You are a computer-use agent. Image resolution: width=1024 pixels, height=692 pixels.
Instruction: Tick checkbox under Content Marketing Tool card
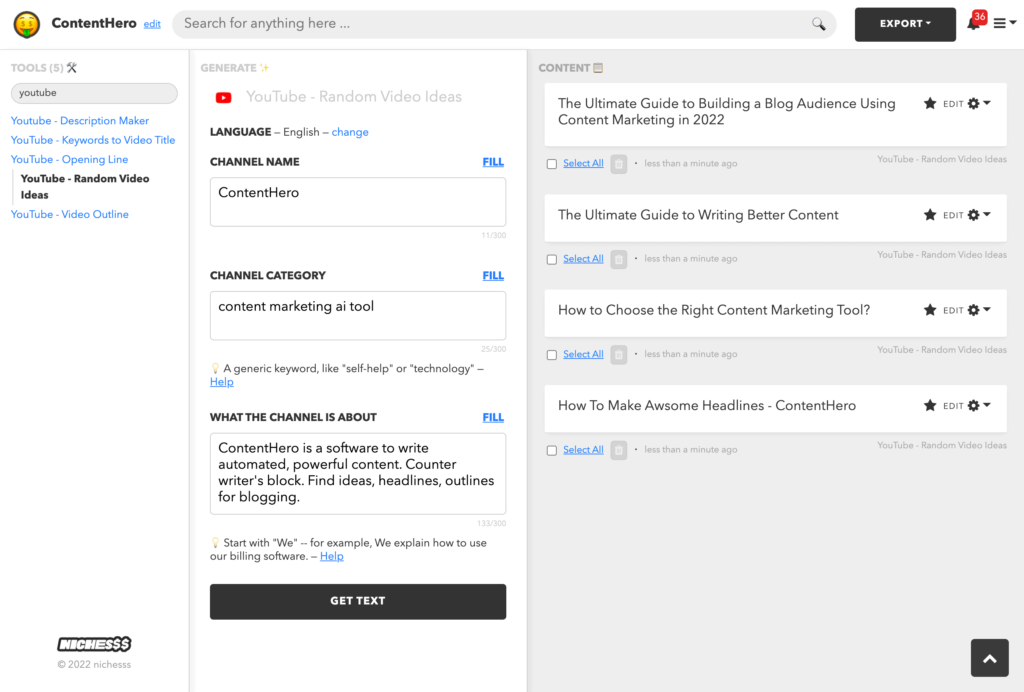pos(552,354)
